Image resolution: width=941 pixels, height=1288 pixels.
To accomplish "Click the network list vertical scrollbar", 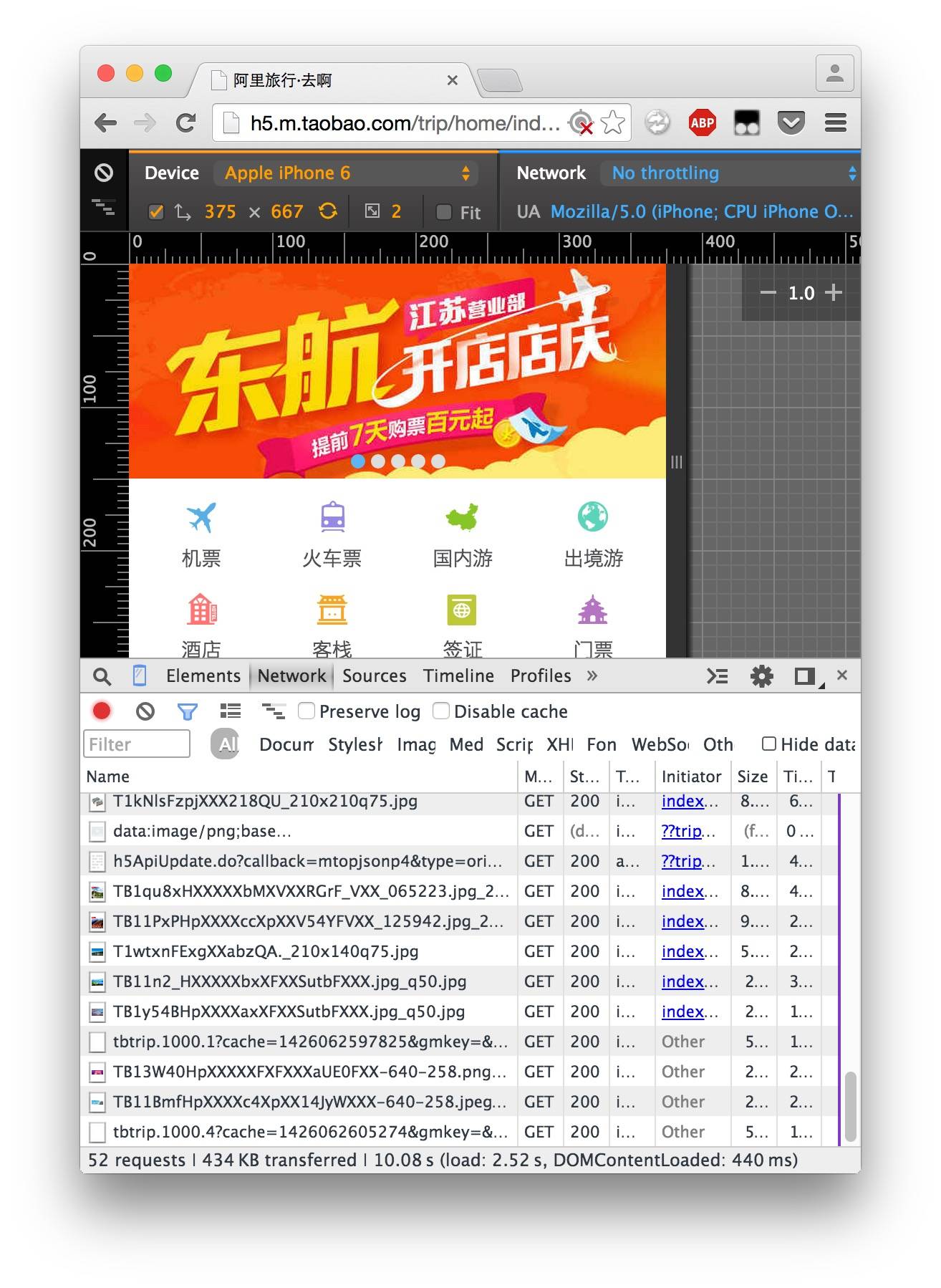I will pyautogui.click(x=850, y=1105).
